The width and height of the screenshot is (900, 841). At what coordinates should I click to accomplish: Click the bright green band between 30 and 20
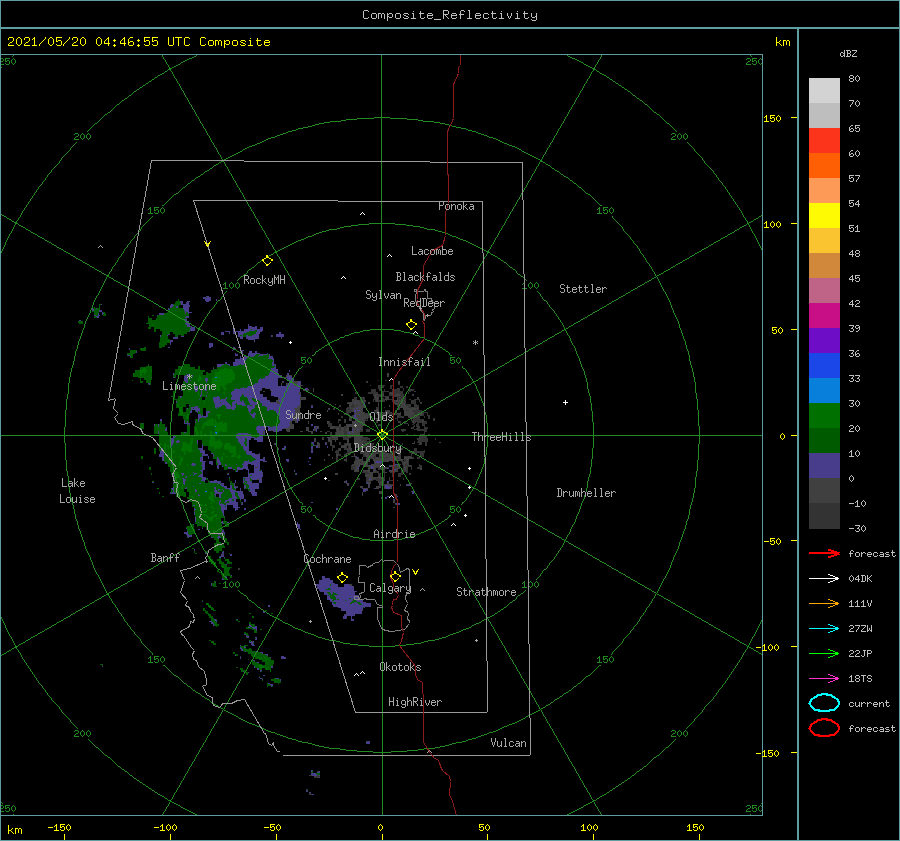[824, 416]
